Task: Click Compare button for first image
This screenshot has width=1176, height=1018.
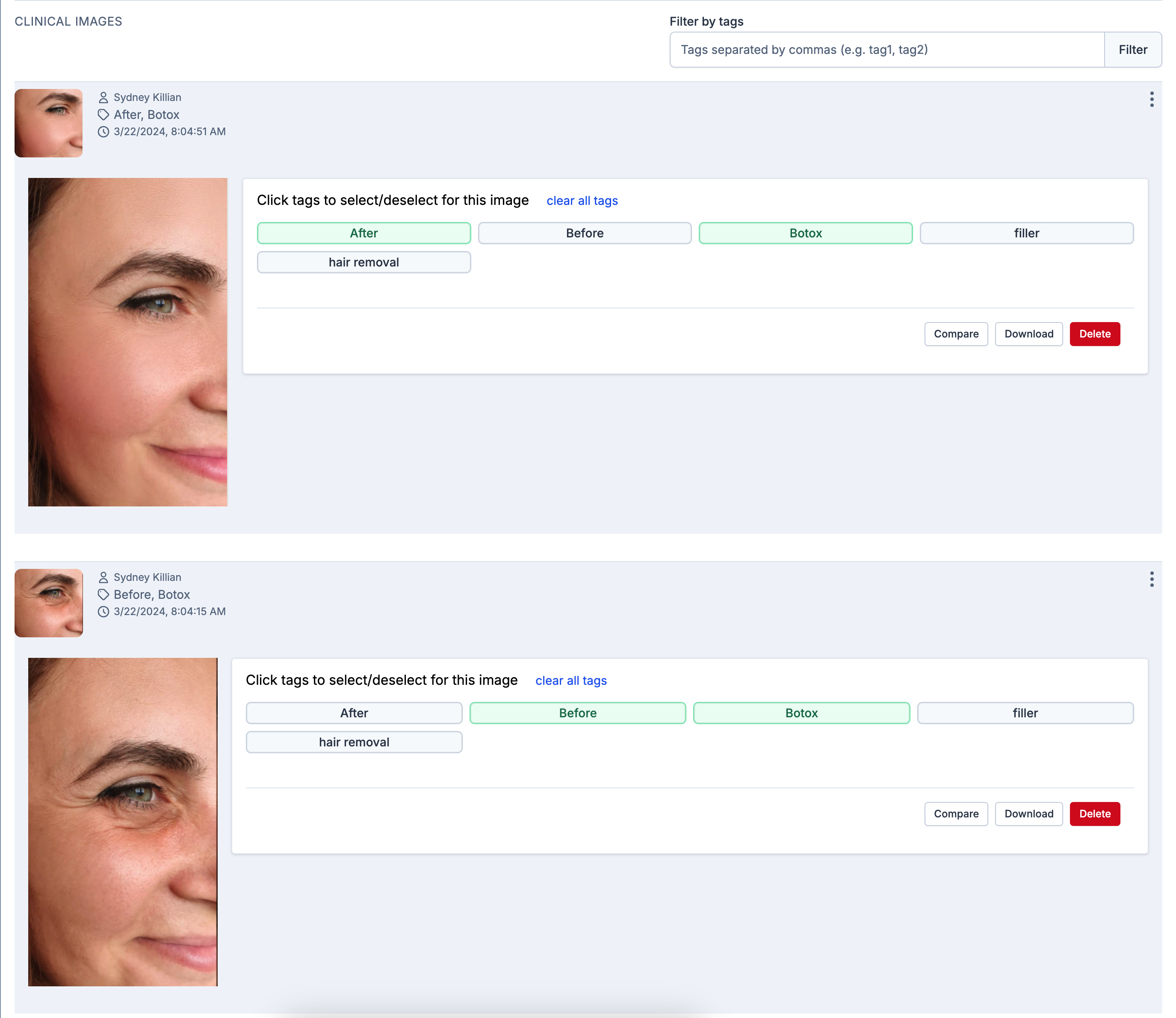Action: click(x=956, y=334)
